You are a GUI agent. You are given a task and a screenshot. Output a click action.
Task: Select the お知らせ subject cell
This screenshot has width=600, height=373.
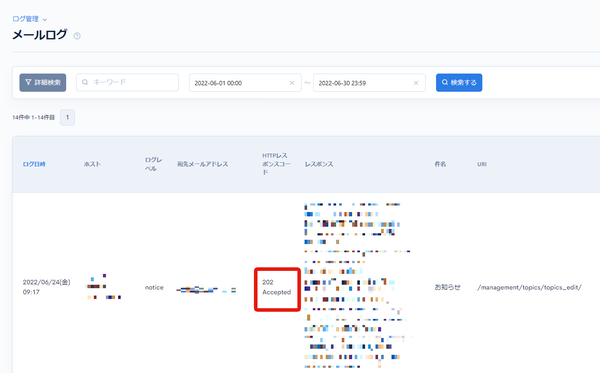(447, 287)
